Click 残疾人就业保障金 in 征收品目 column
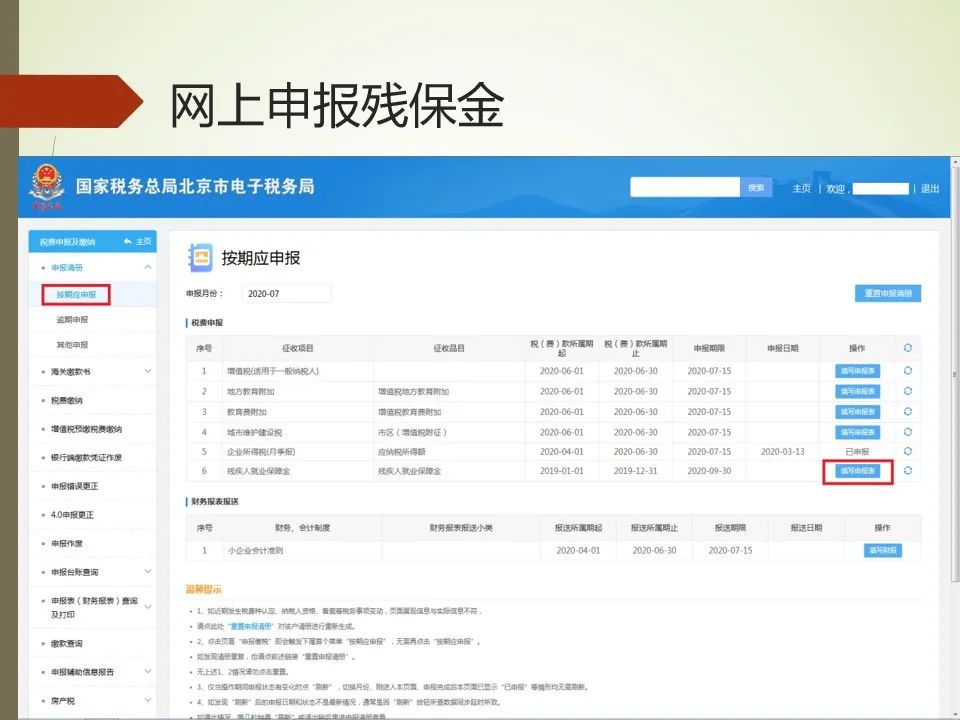 (x=409, y=471)
